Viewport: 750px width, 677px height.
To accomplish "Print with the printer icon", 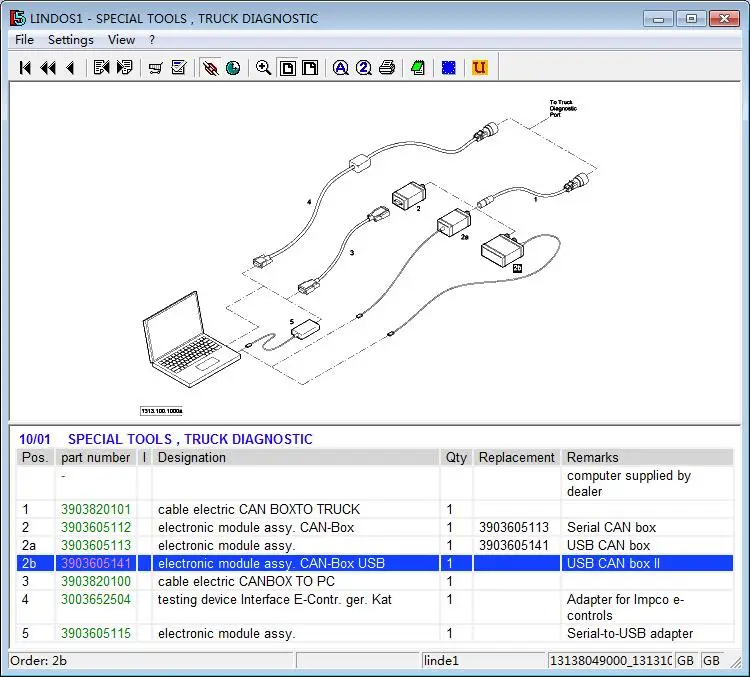I will tap(387, 67).
